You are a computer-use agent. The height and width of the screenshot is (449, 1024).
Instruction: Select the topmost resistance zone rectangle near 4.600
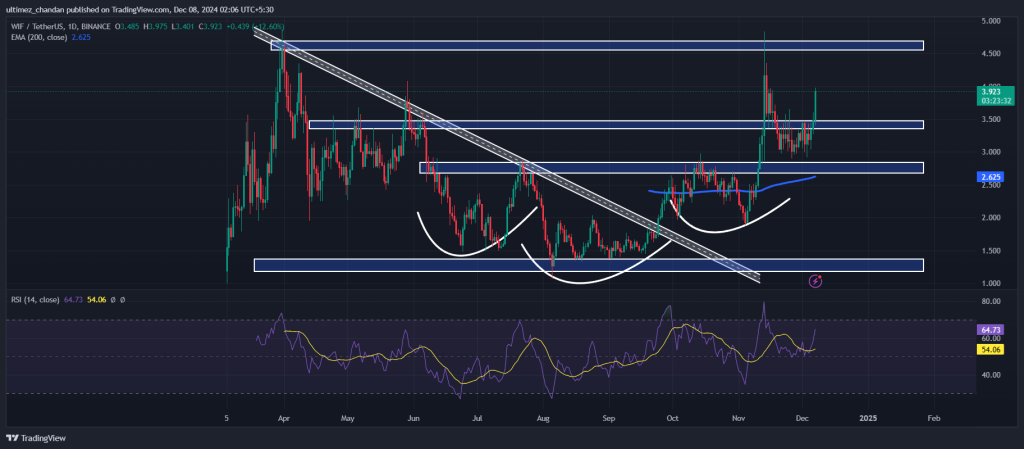click(x=600, y=46)
